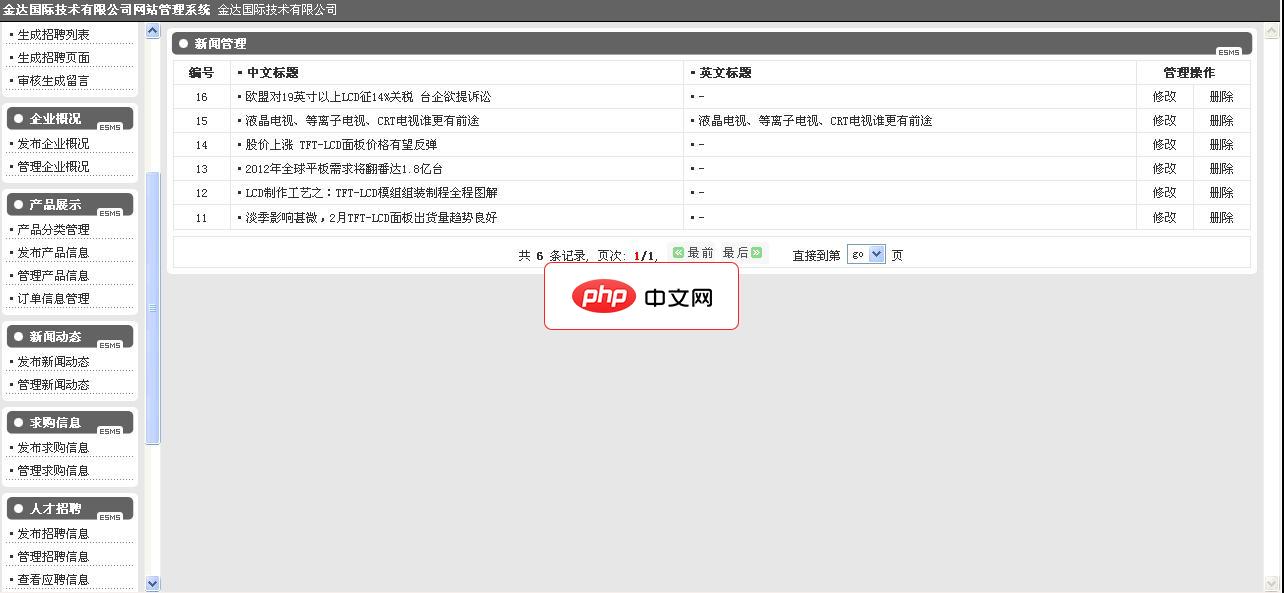The height and width of the screenshot is (593, 1284).
Task: Click Chinese title cell of news item 15
Action: [457, 121]
